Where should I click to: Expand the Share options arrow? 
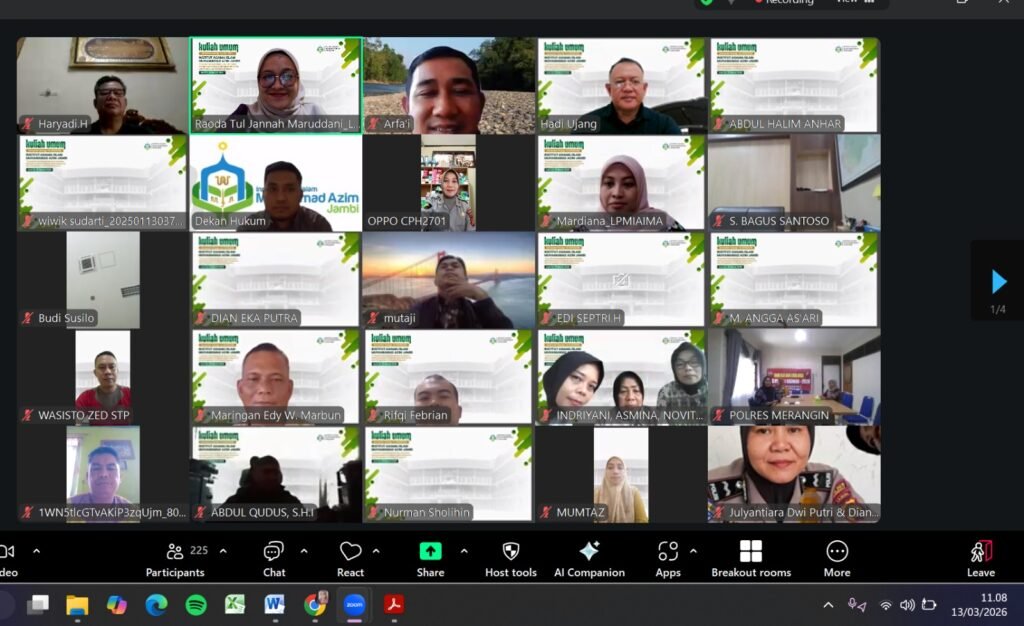click(x=464, y=551)
